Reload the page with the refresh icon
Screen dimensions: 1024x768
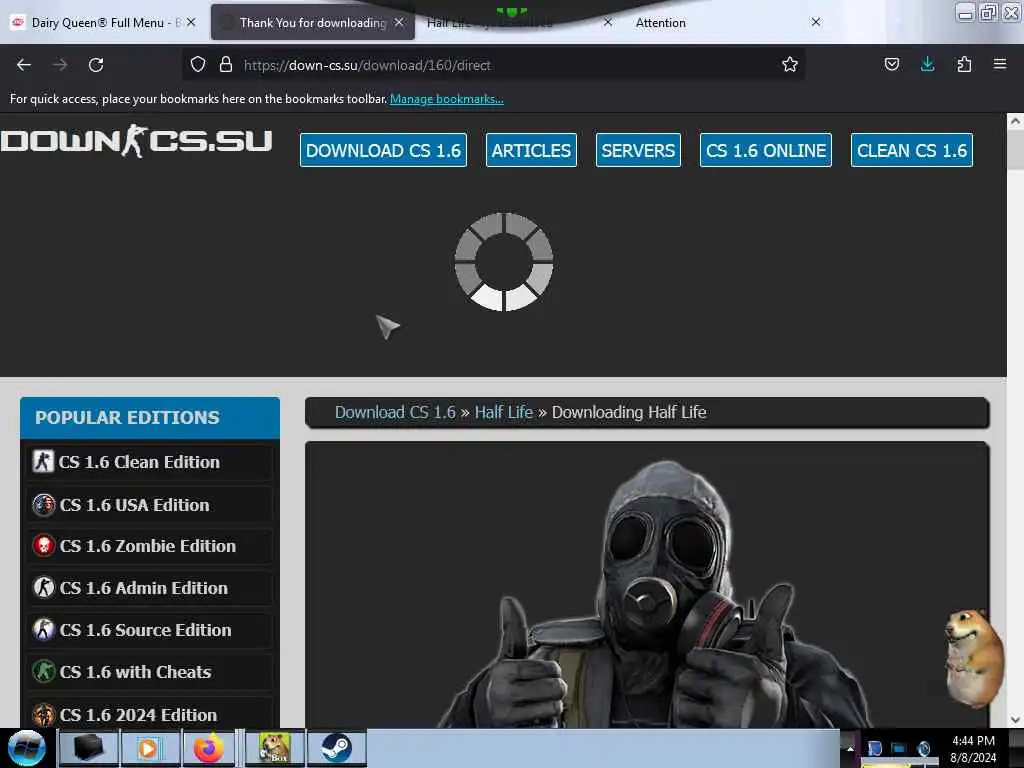96,65
